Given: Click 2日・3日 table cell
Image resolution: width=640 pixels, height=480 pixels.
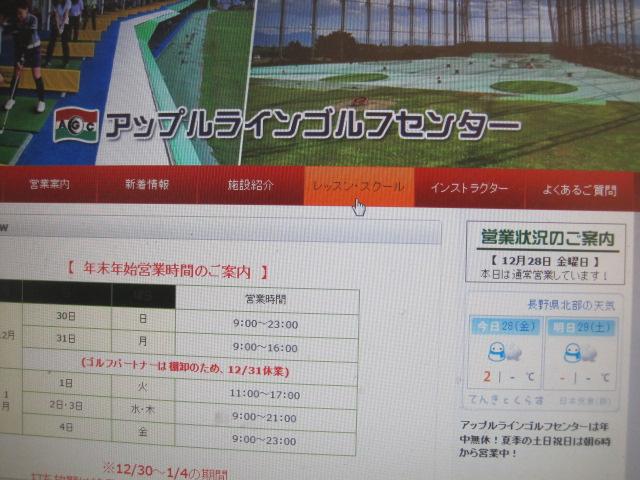Looking at the screenshot, I should [x=66, y=405].
